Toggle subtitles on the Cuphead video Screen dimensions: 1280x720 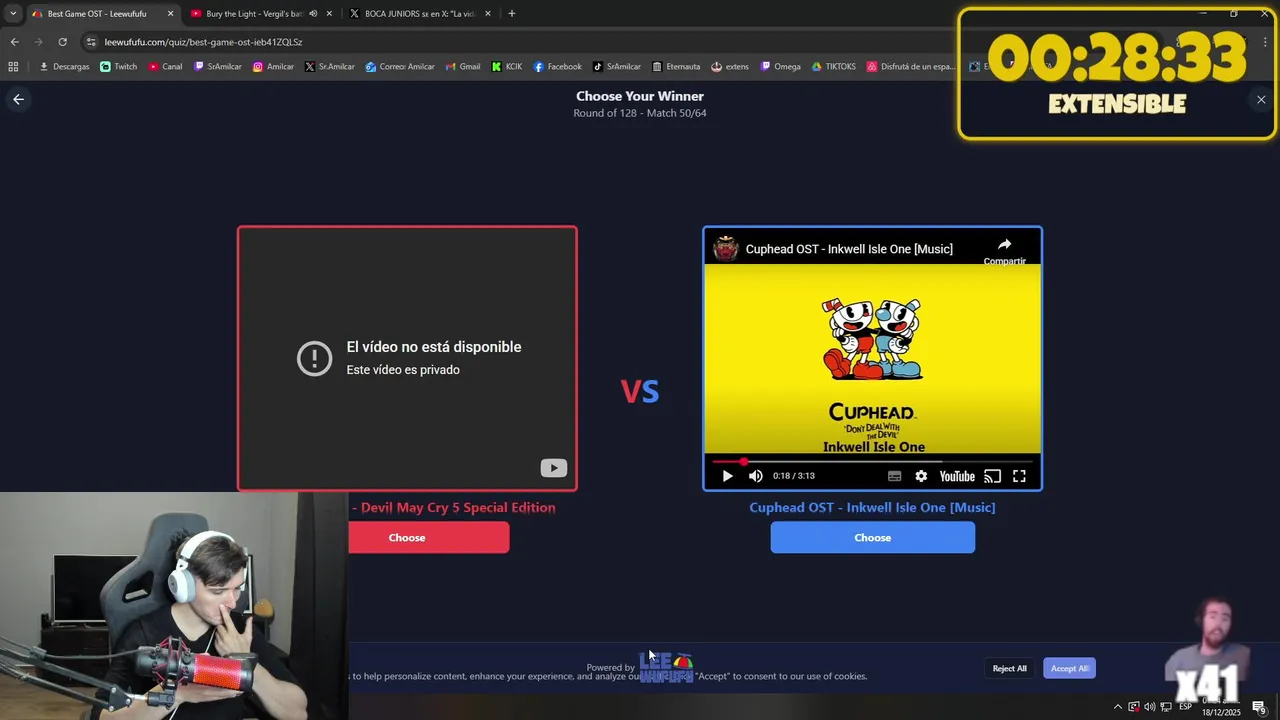click(x=895, y=476)
